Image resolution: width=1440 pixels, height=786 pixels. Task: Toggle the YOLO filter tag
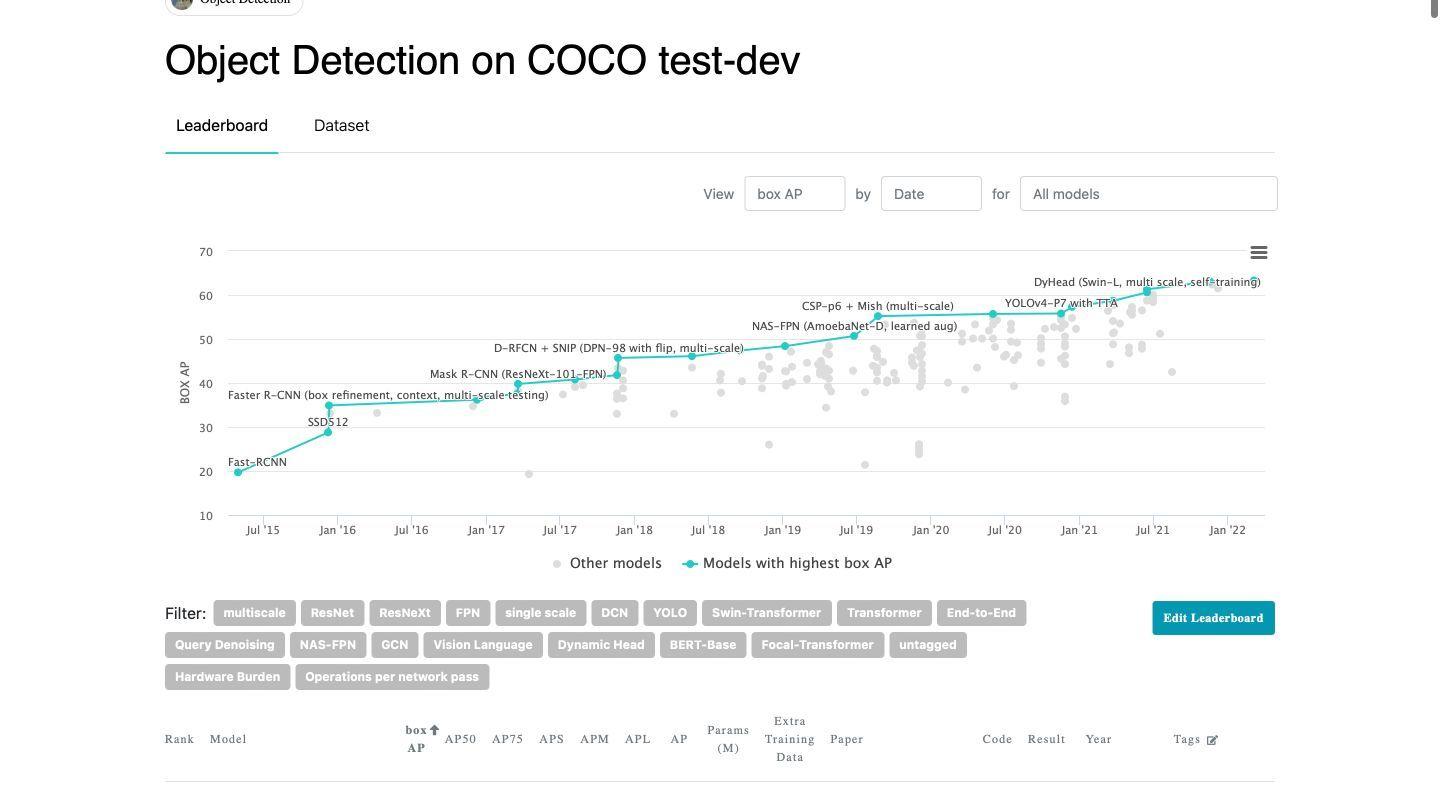670,613
